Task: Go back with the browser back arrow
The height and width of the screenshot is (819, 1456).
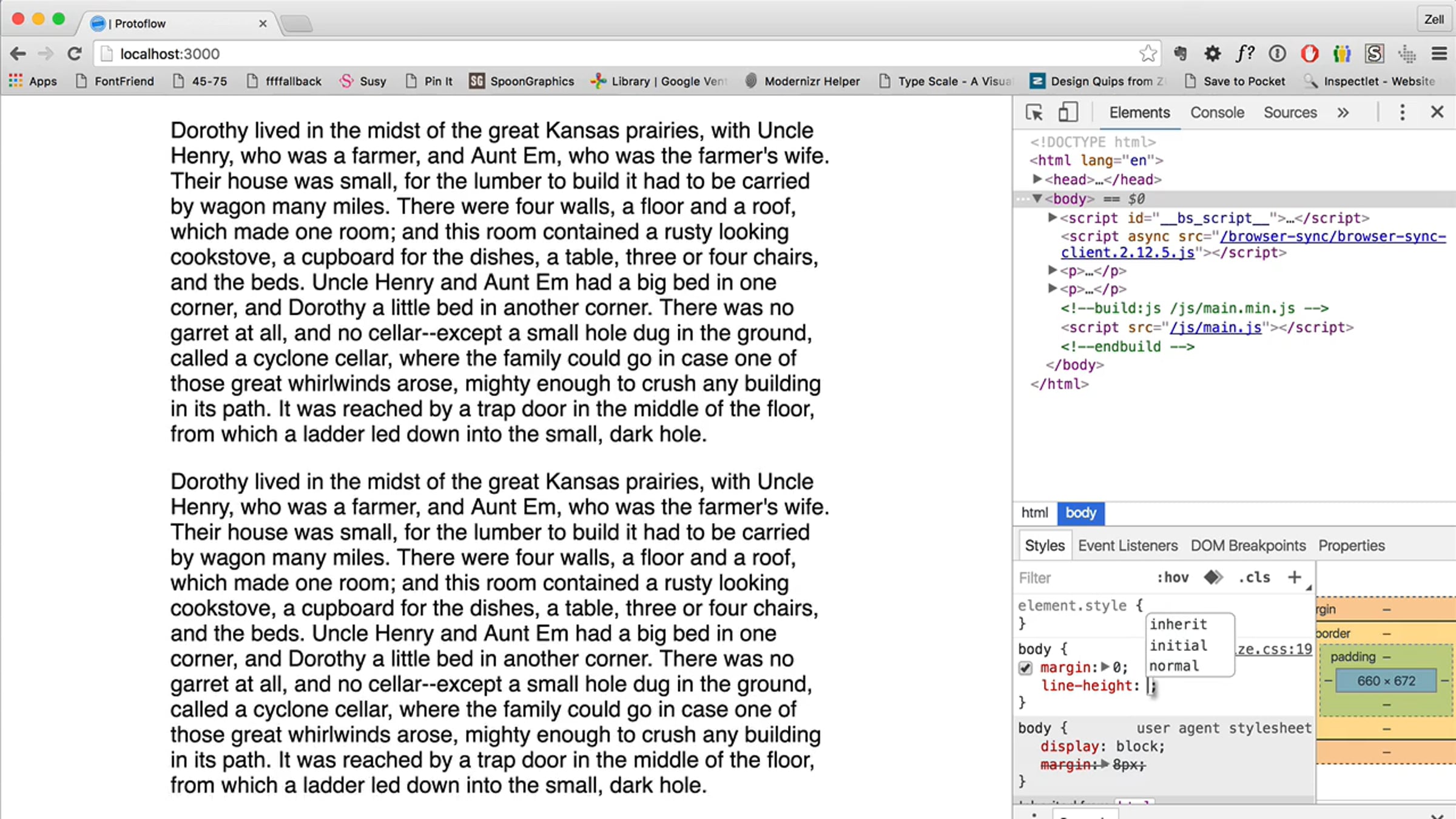Action: 18,54
